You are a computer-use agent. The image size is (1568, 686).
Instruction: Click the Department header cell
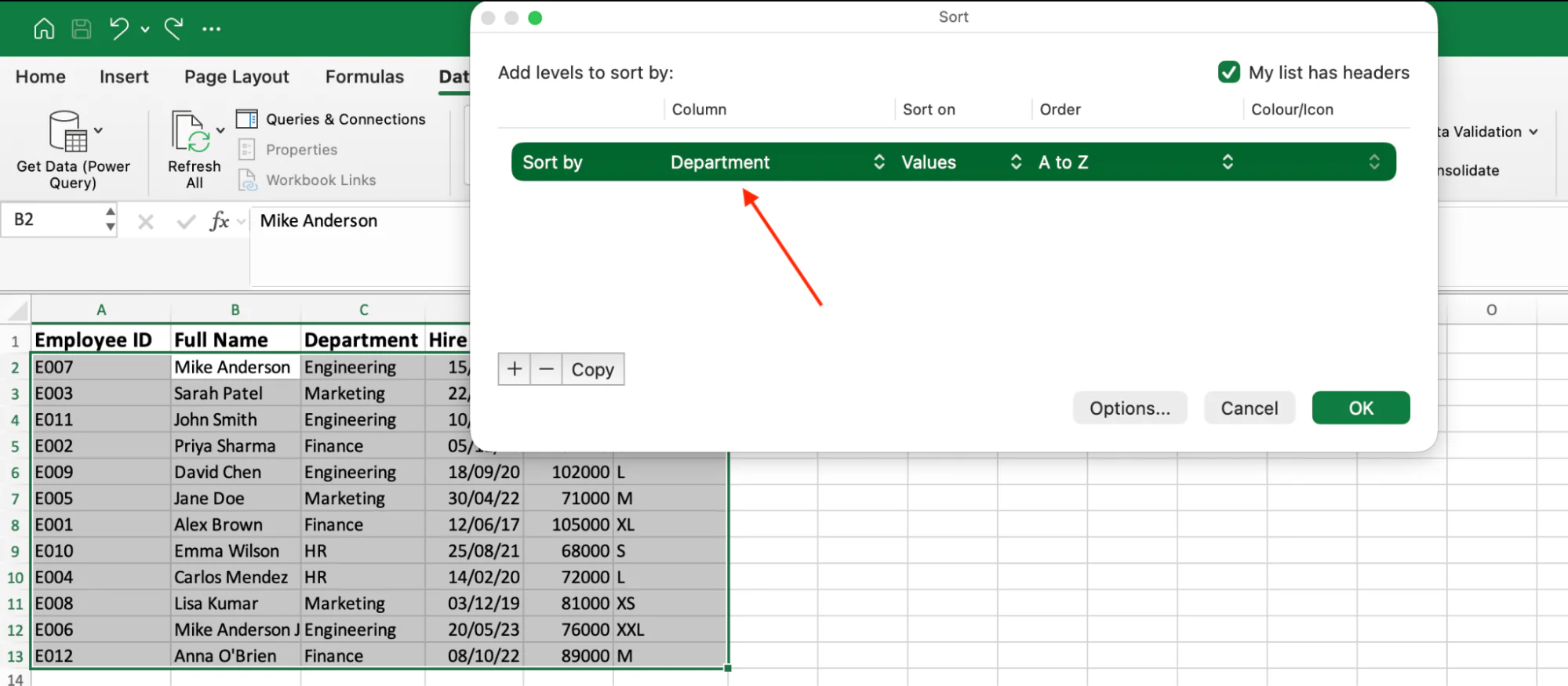click(x=363, y=339)
